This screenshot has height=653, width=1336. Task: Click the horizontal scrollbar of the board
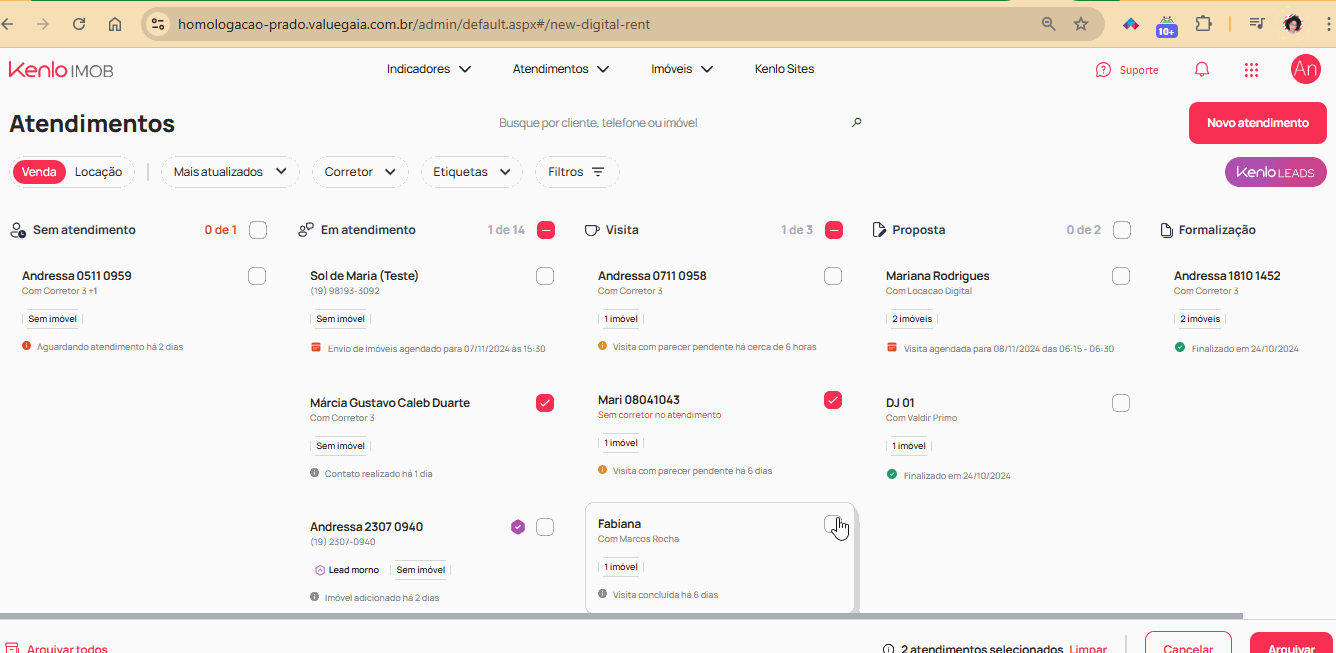pos(620,616)
